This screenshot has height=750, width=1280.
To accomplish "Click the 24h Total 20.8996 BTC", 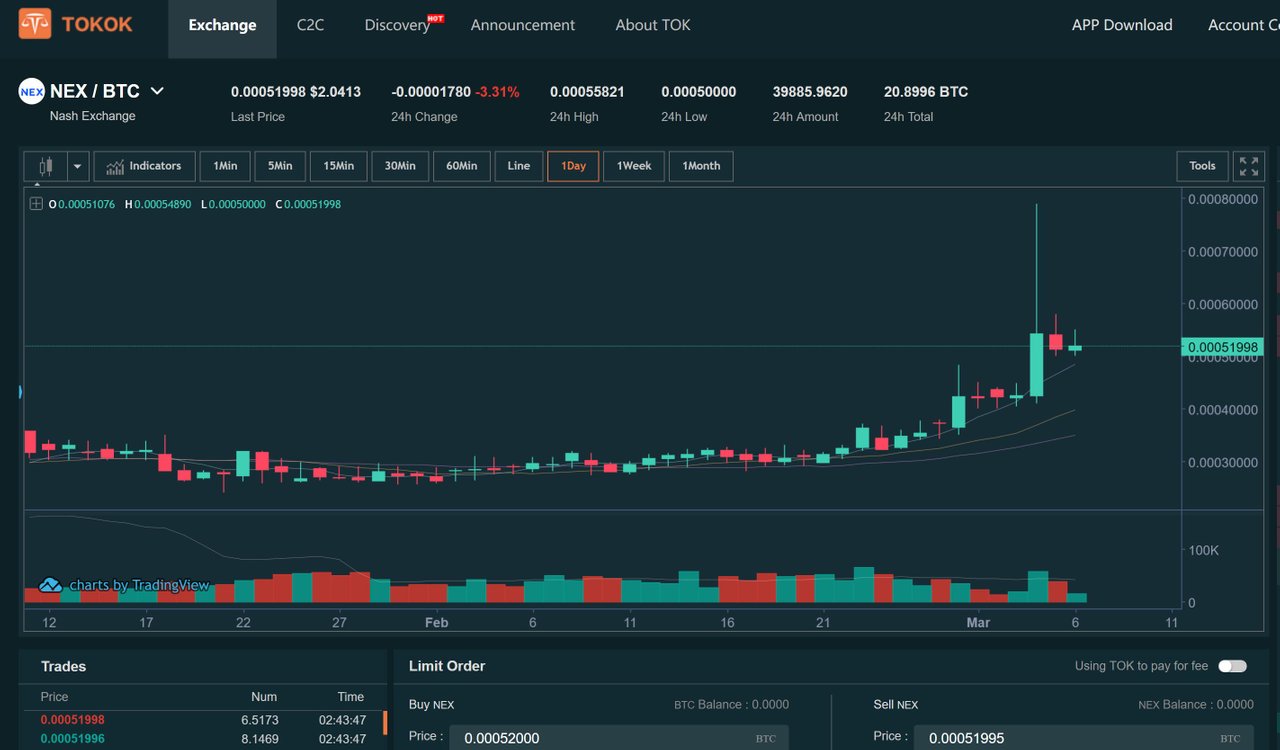I will pos(926,92).
